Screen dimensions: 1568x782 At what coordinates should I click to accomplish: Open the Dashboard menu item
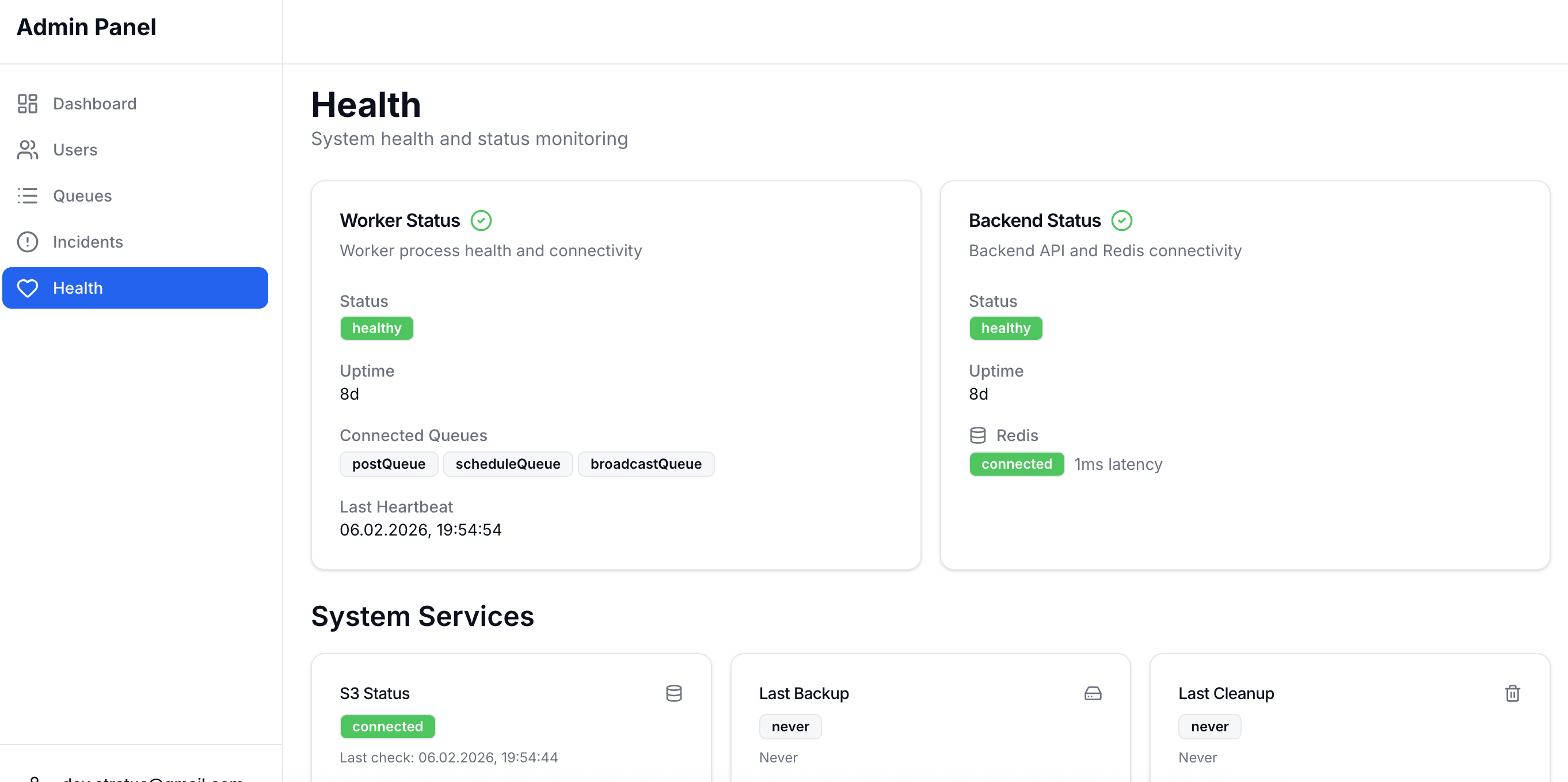[x=94, y=104]
